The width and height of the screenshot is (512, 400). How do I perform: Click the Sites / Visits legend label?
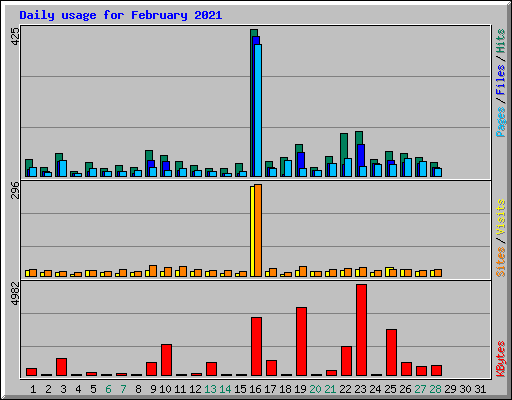[x=500, y=238]
